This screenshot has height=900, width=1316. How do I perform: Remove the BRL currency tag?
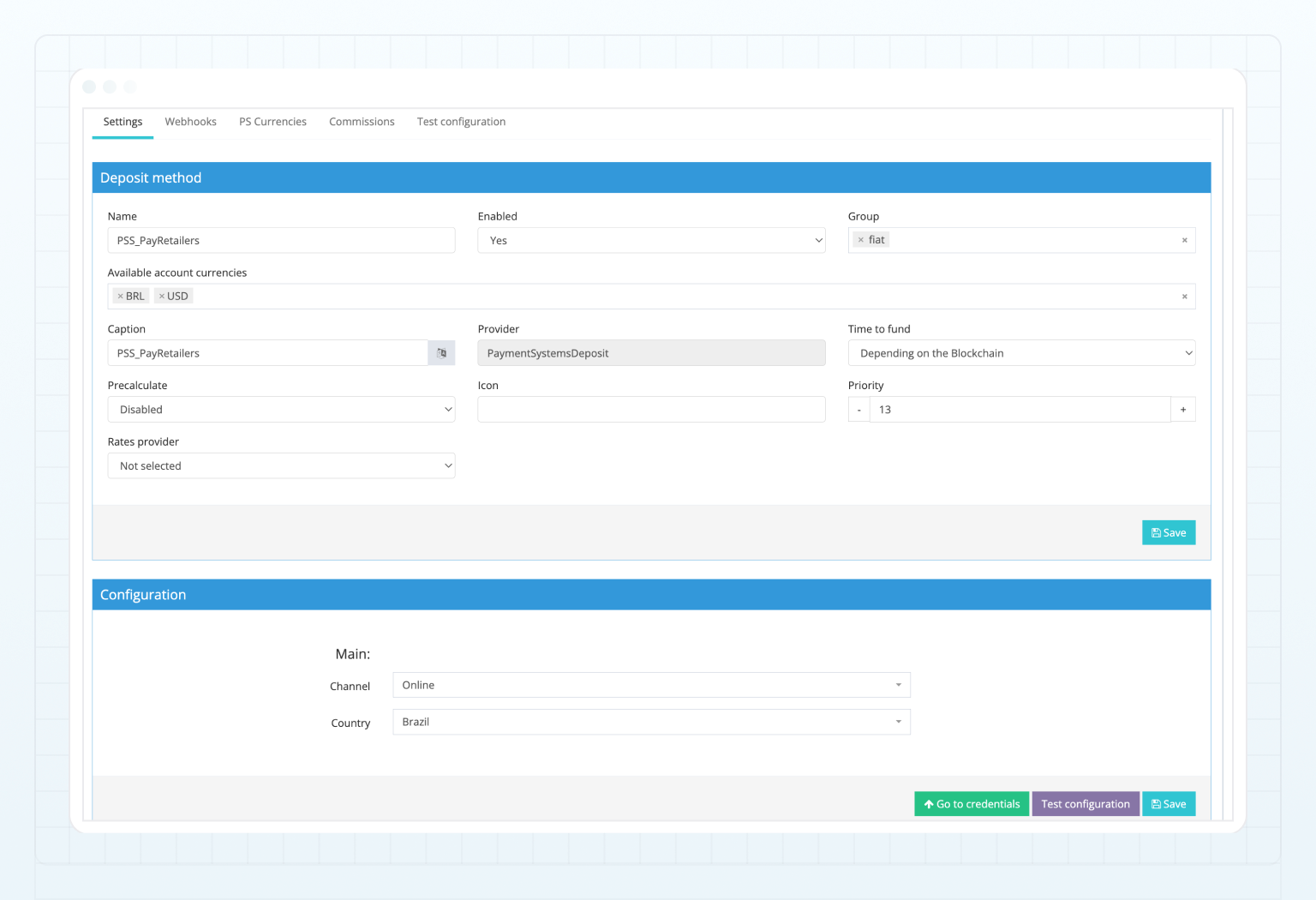[x=121, y=296]
